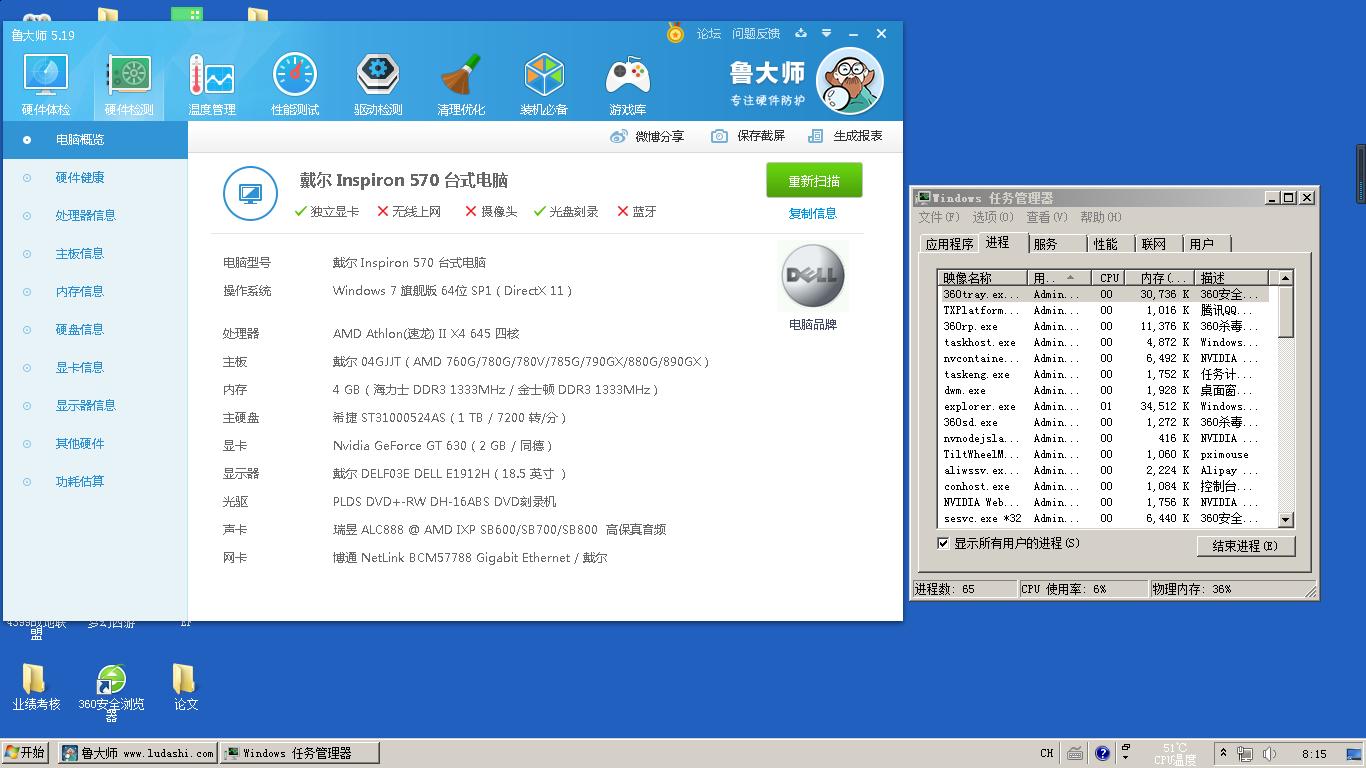This screenshot has height=768, width=1366.
Task: Select explorer.exe process row
Action: (1104, 407)
